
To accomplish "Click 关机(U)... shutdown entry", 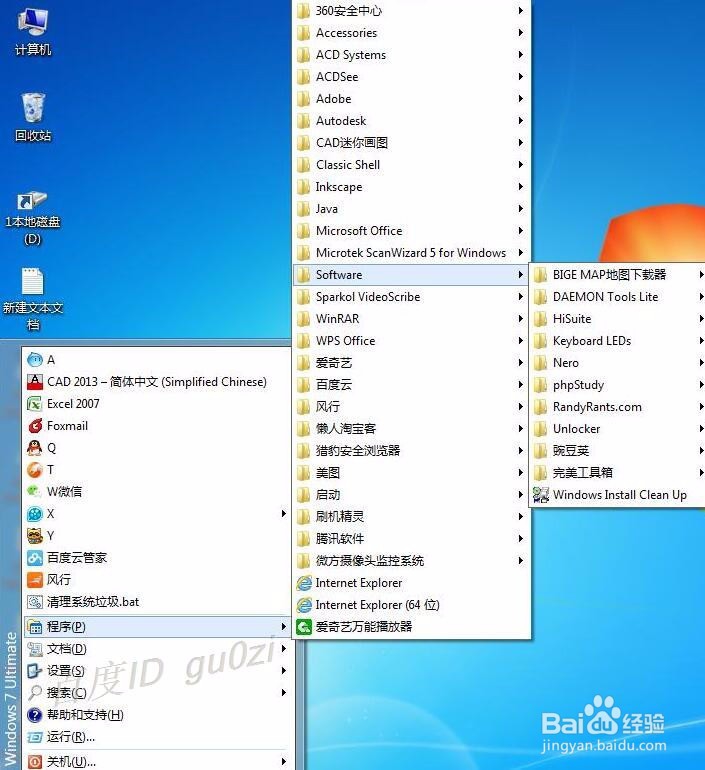I will point(157,761).
